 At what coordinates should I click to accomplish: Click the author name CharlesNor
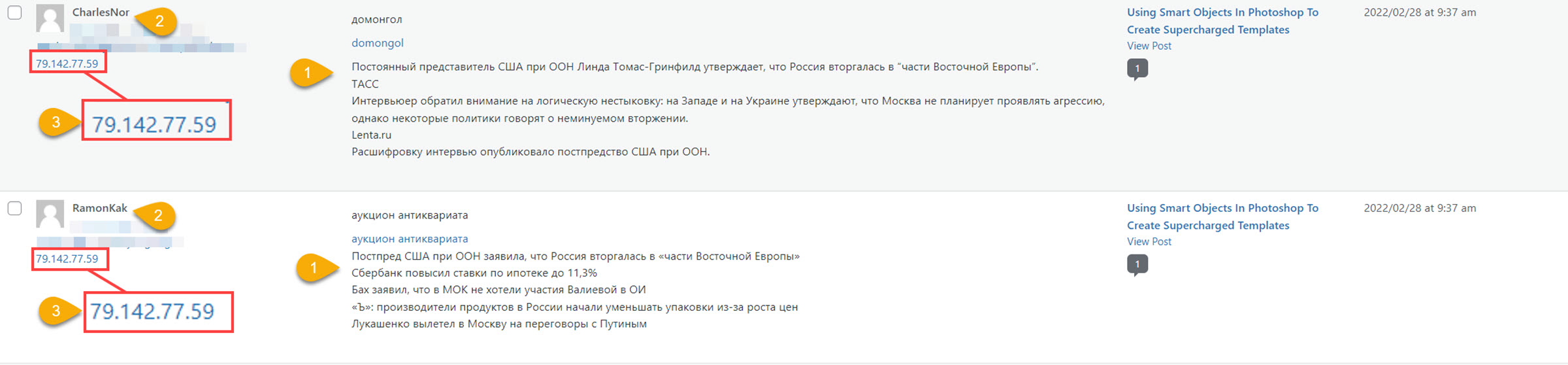pyautogui.click(x=101, y=12)
